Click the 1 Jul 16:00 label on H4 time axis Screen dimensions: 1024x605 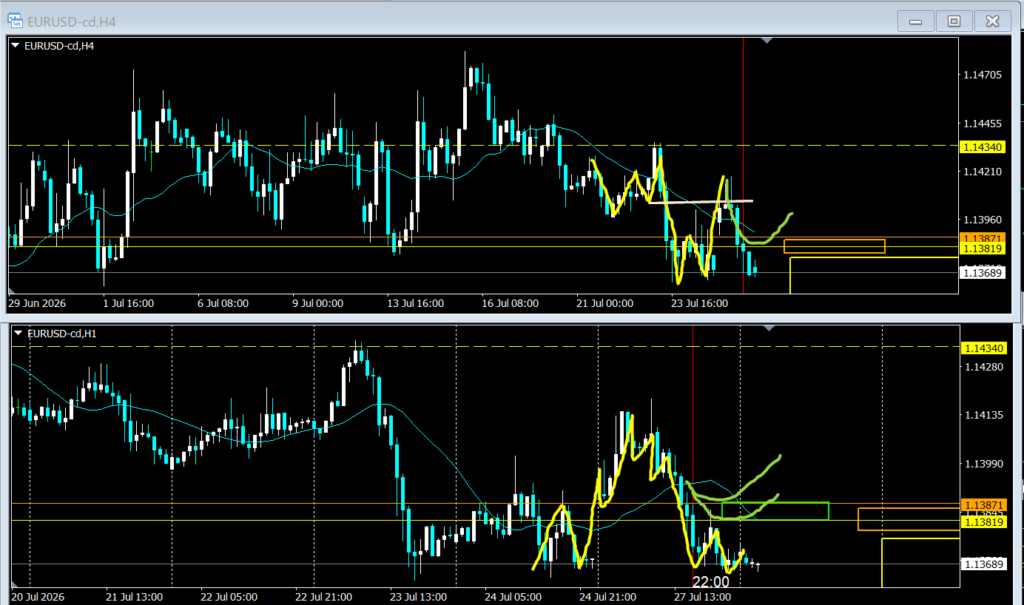[128, 303]
